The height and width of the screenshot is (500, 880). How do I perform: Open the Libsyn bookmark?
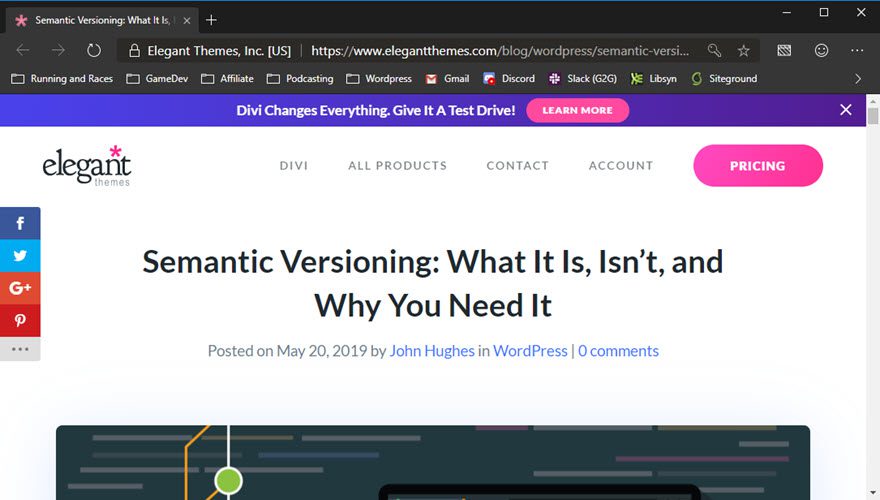coord(653,79)
